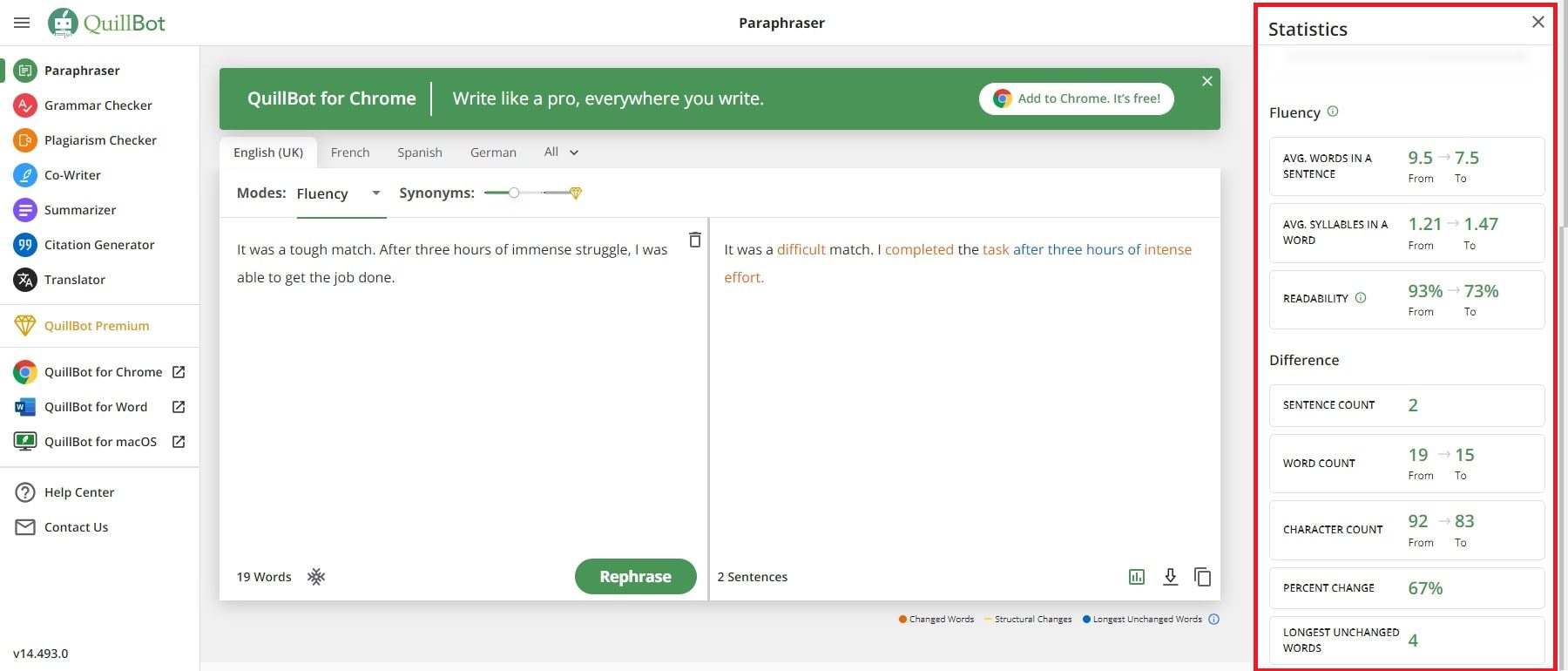Copy the paraphrased text with copy icon
Viewport: 1568px width, 671px height.
(1203, 577)
